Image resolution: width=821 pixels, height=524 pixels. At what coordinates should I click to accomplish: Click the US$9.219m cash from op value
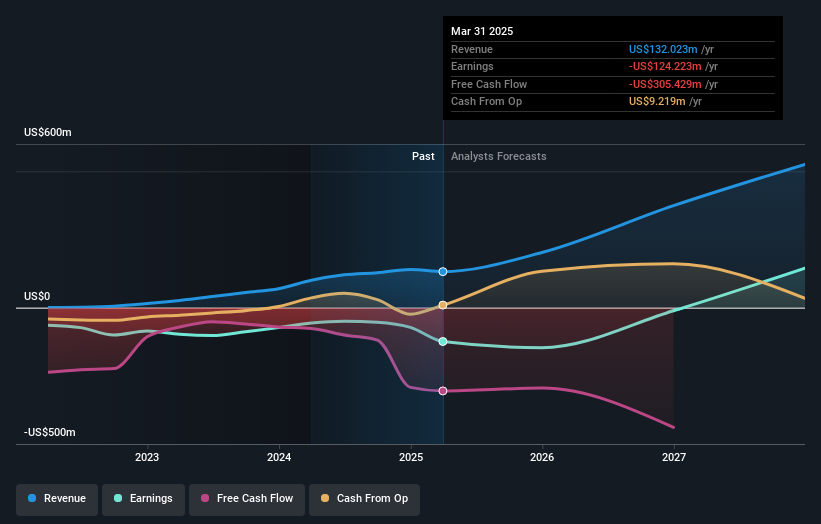(x=657, y=102)
